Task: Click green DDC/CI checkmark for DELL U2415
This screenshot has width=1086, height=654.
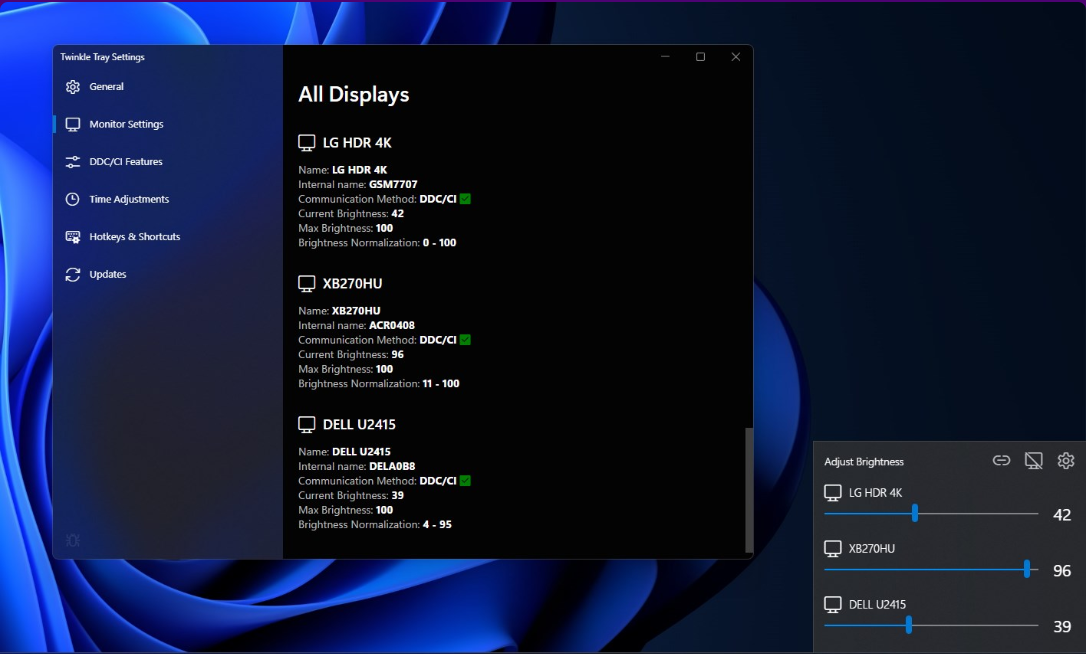Action: click(x=465, y=481)
